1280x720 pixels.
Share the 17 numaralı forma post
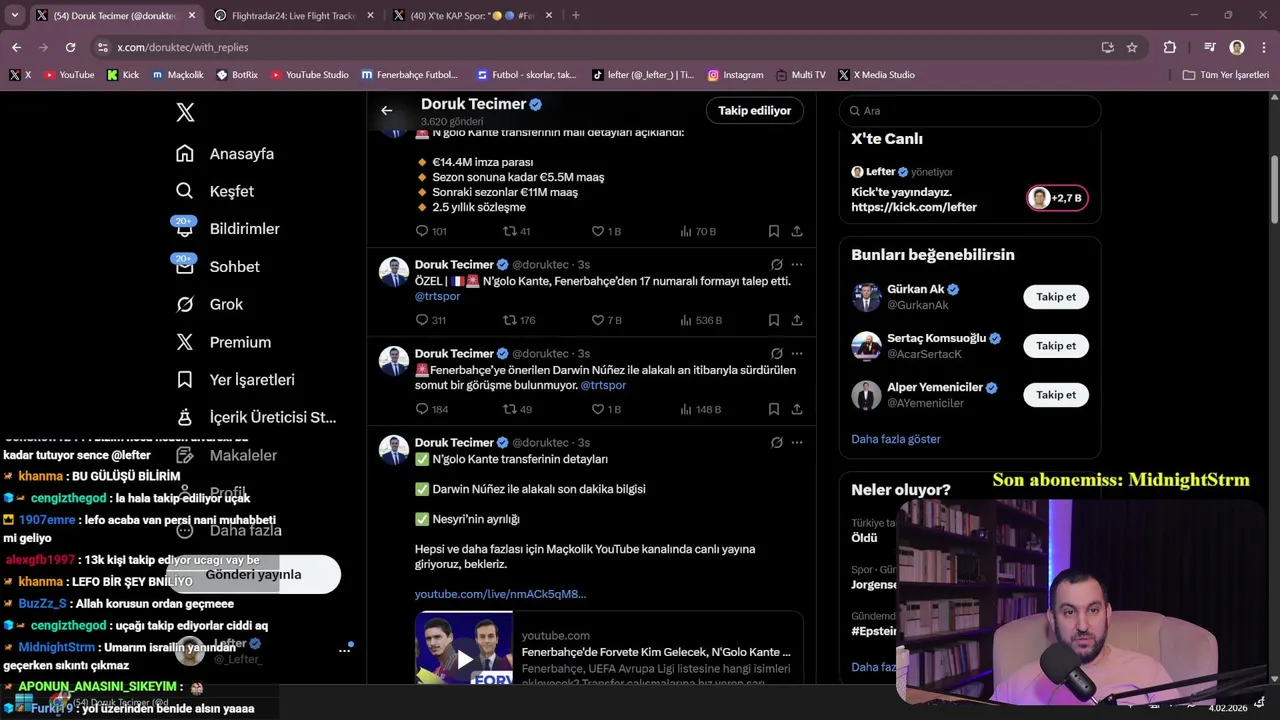(797, 320)
